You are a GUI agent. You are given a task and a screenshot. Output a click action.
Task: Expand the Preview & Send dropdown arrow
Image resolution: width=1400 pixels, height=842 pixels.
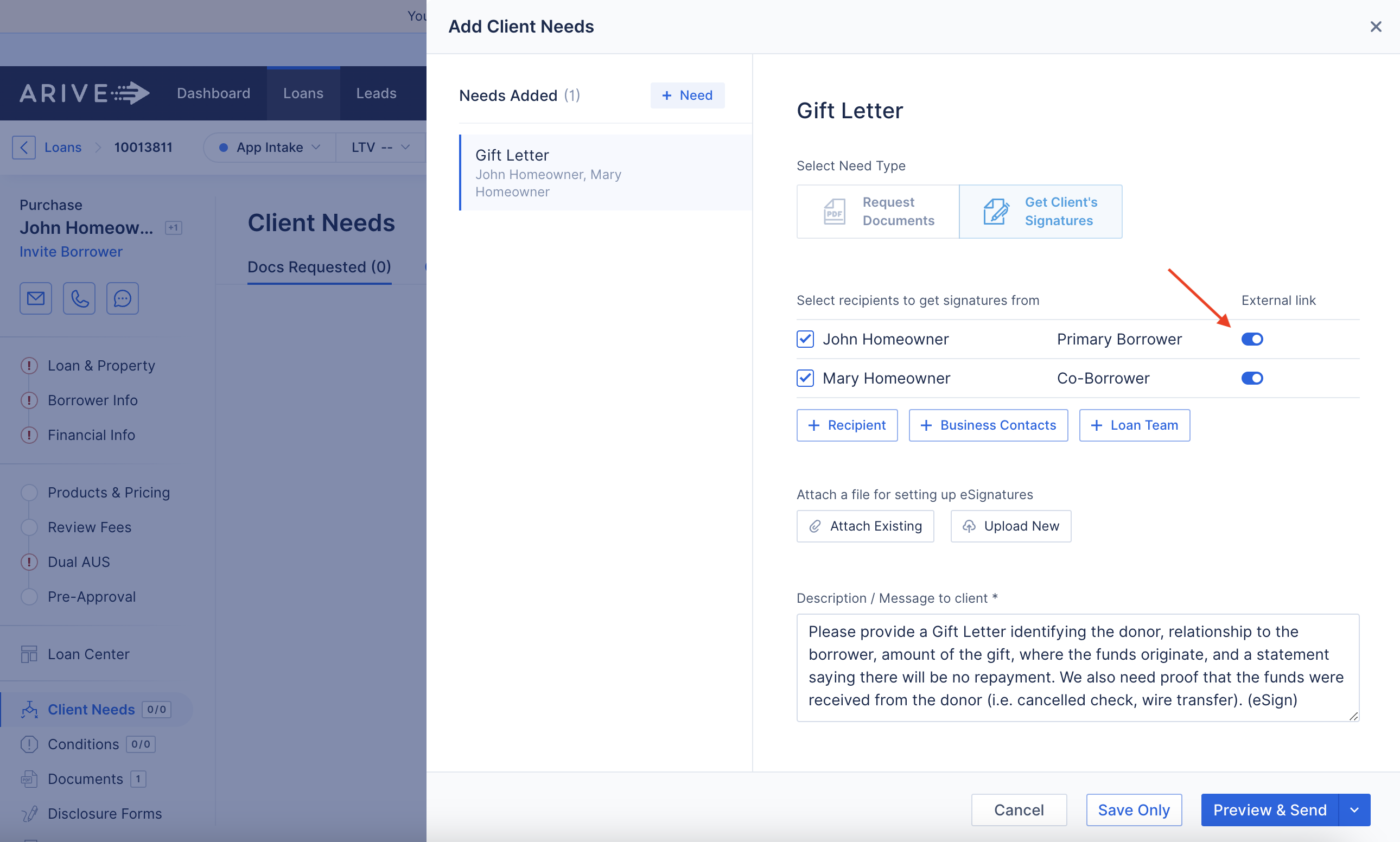tap(1354, 810)
